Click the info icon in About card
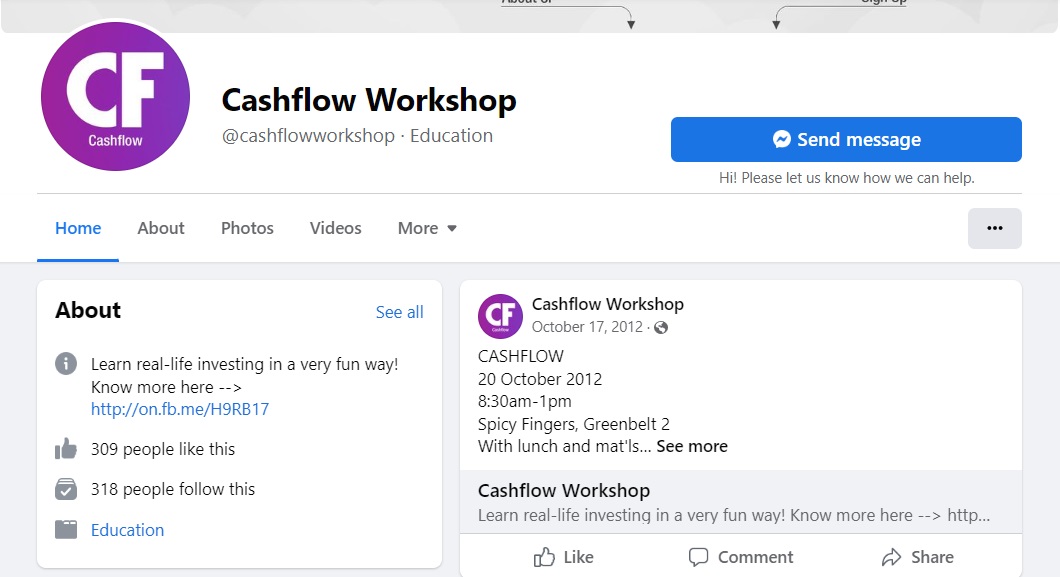 coord(66,363)
